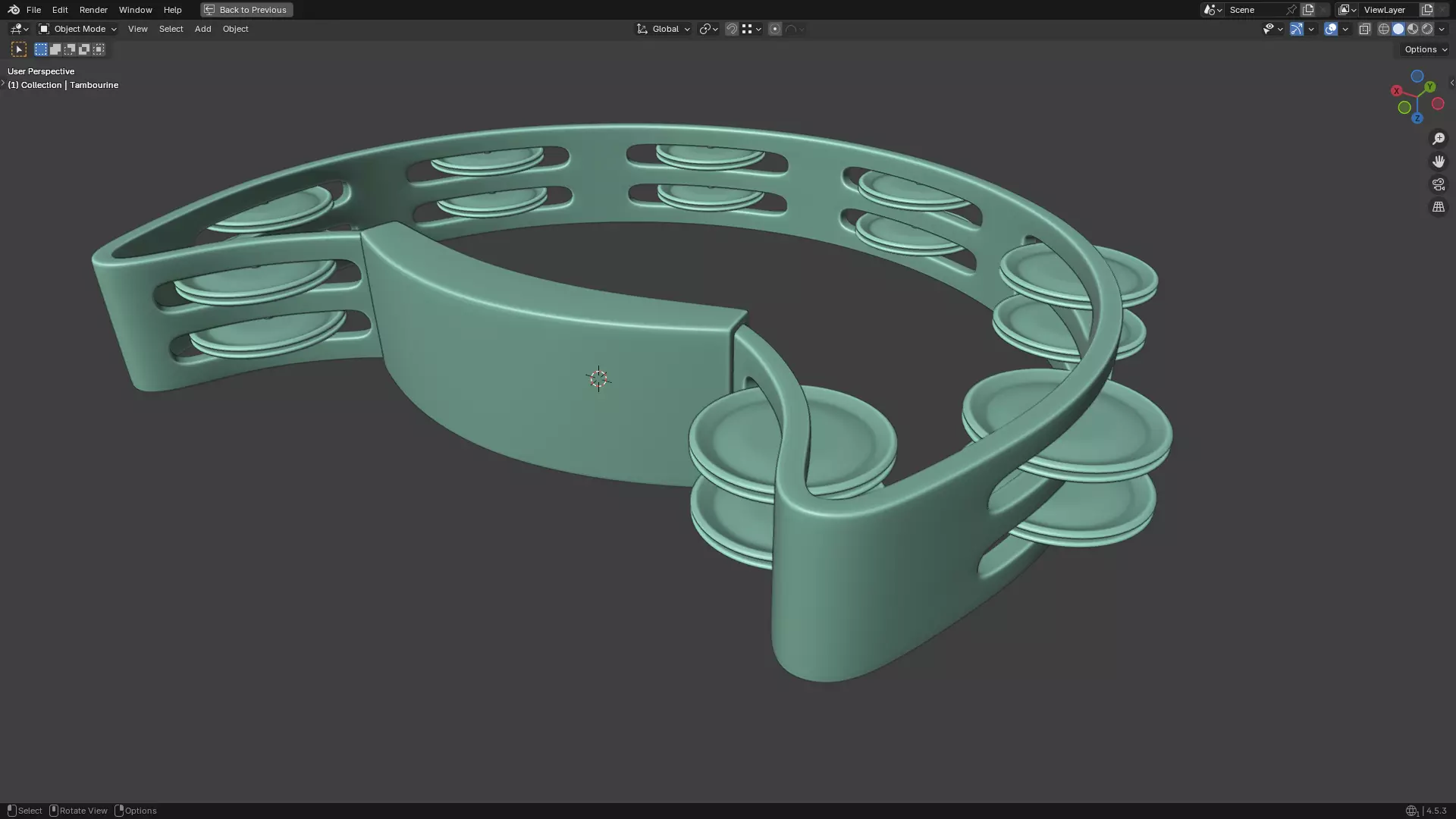1456x819 pixels.
Task: Click Back to Previous button
Action: click(x=246, y=10)
